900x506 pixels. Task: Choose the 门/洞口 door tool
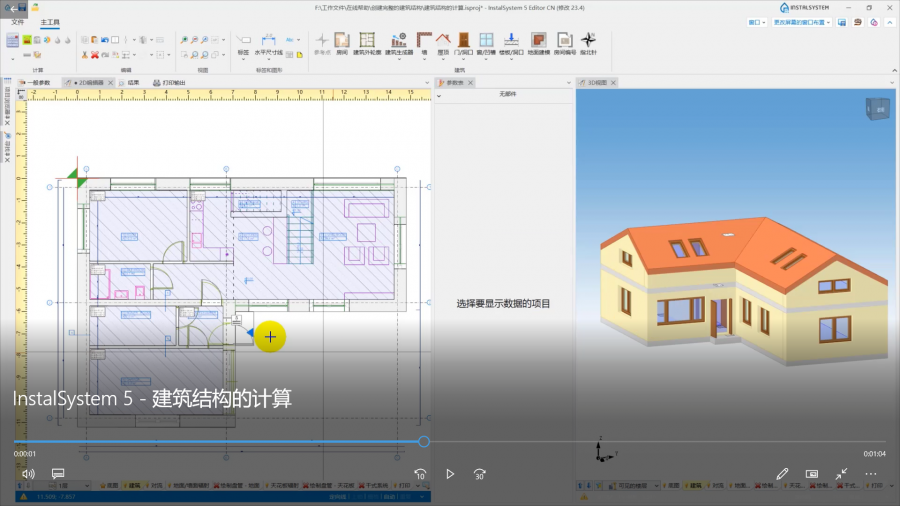(x=463, y=43)
